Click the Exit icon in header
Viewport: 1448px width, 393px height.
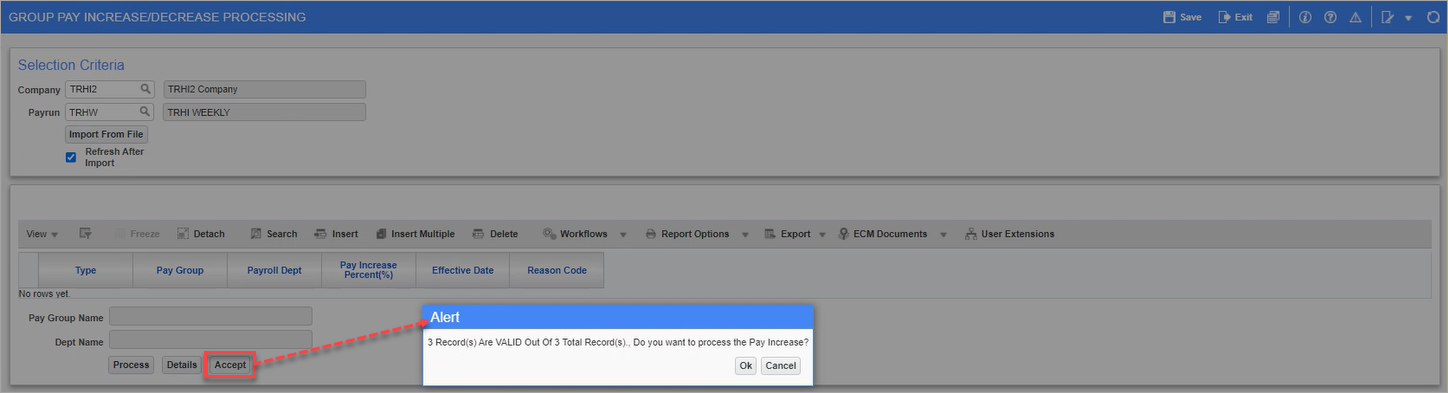(1224, 17)
